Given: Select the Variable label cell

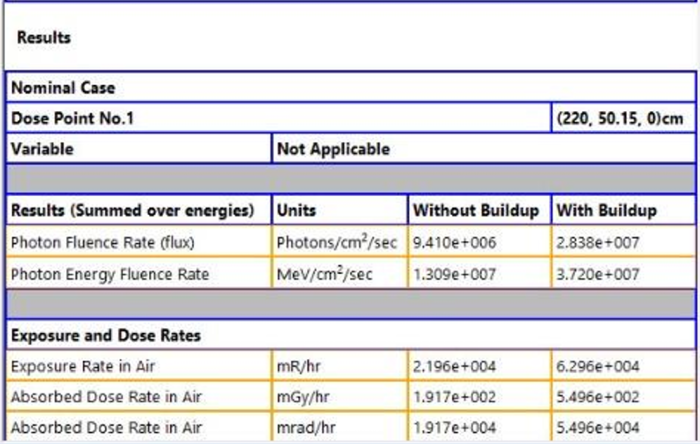Looking at the screenshot, I should click(138, 149).
